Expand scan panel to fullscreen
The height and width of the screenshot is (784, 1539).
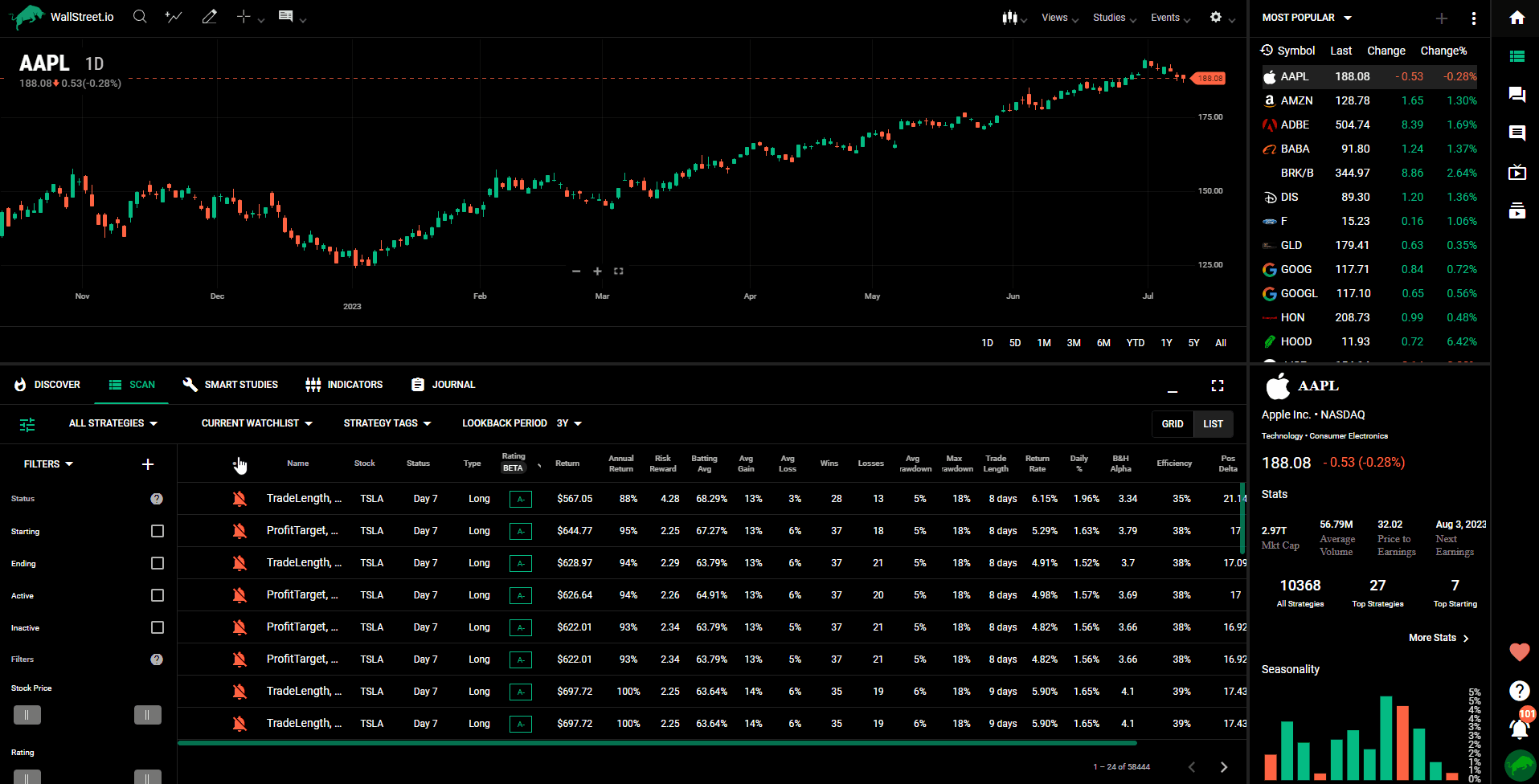[x=1218, y=386]
